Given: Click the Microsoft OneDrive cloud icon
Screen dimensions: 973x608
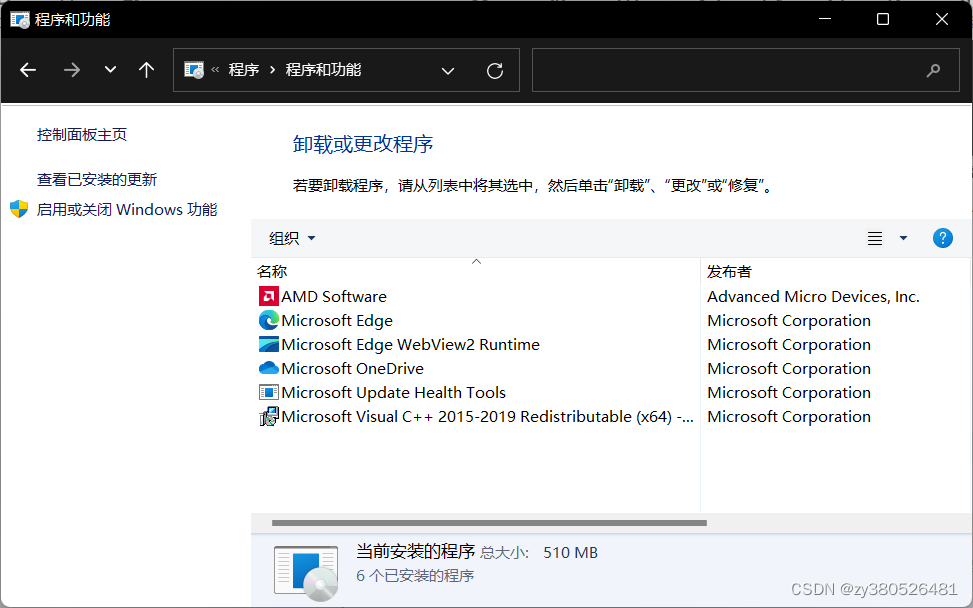Looking at the screenshot, I should click(269, 369).
